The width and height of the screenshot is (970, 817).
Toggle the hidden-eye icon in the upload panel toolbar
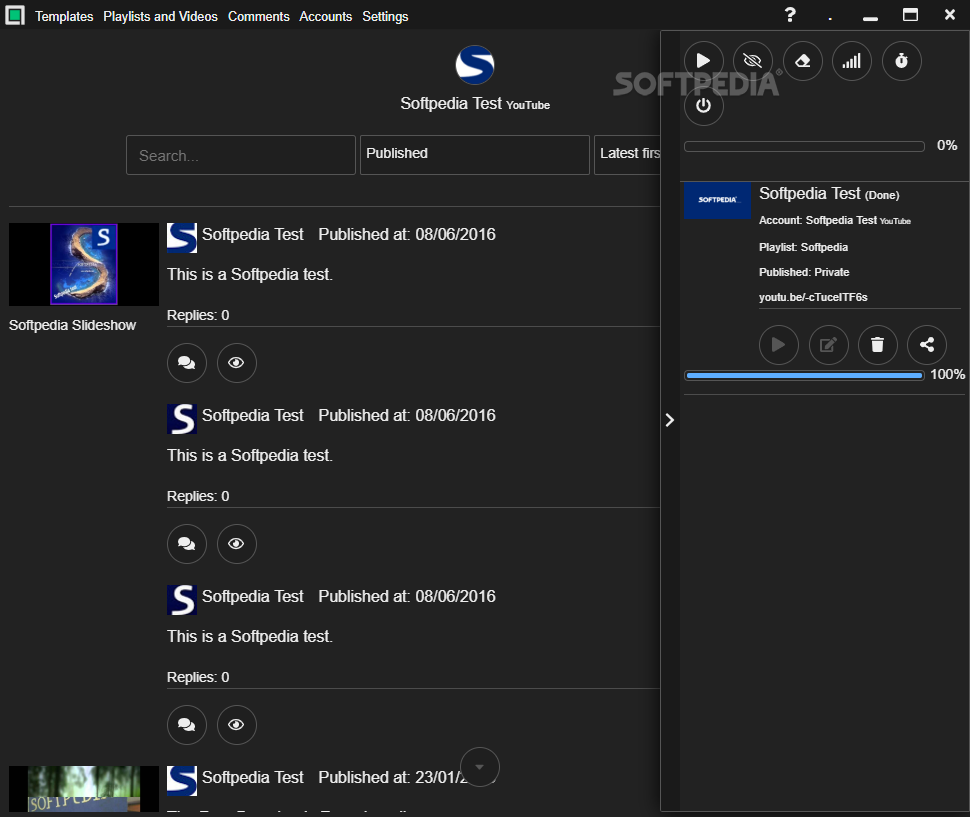(753, 61)
